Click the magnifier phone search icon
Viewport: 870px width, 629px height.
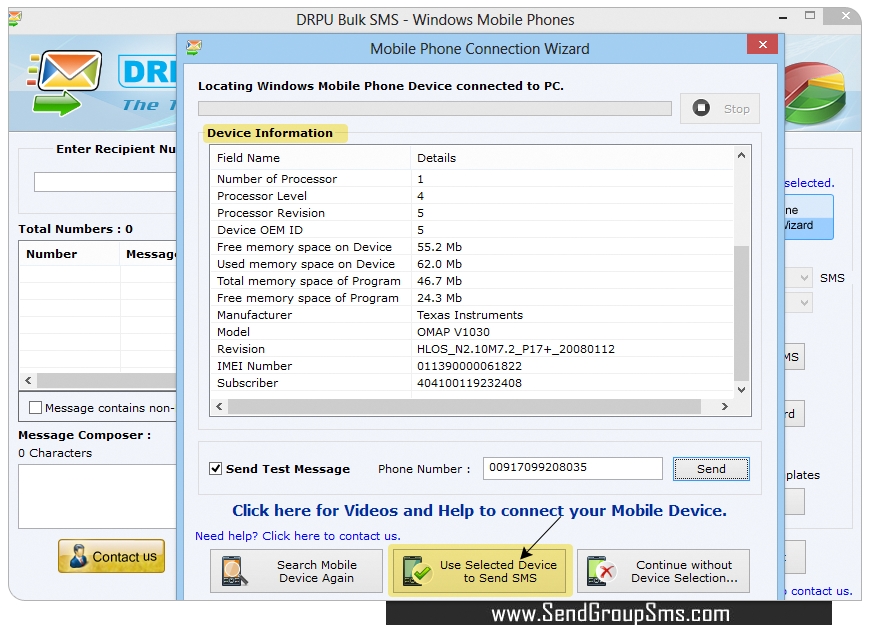pyautogui.click(x=234, y=571)
